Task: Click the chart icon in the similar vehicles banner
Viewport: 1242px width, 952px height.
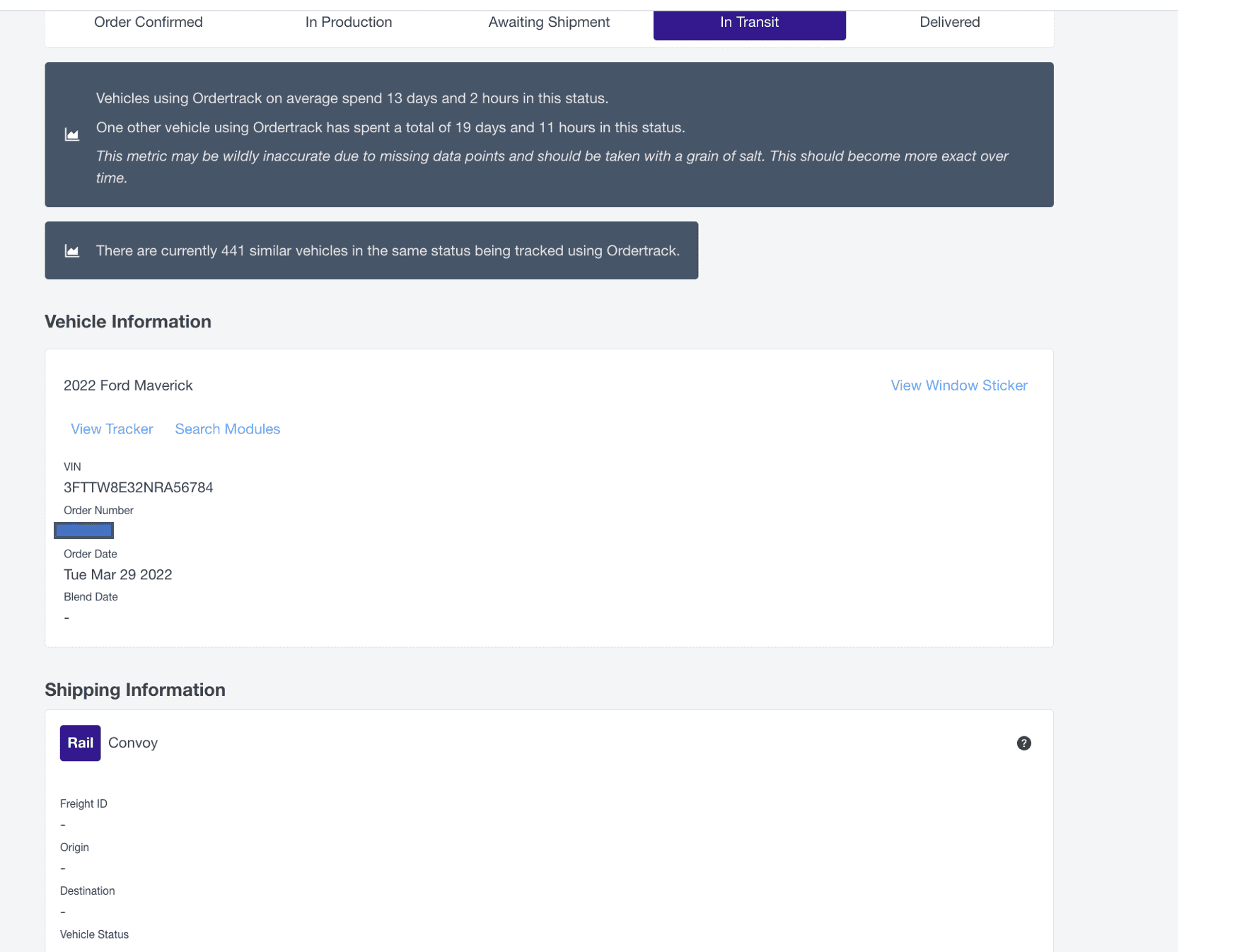Action: click(72, 251)
